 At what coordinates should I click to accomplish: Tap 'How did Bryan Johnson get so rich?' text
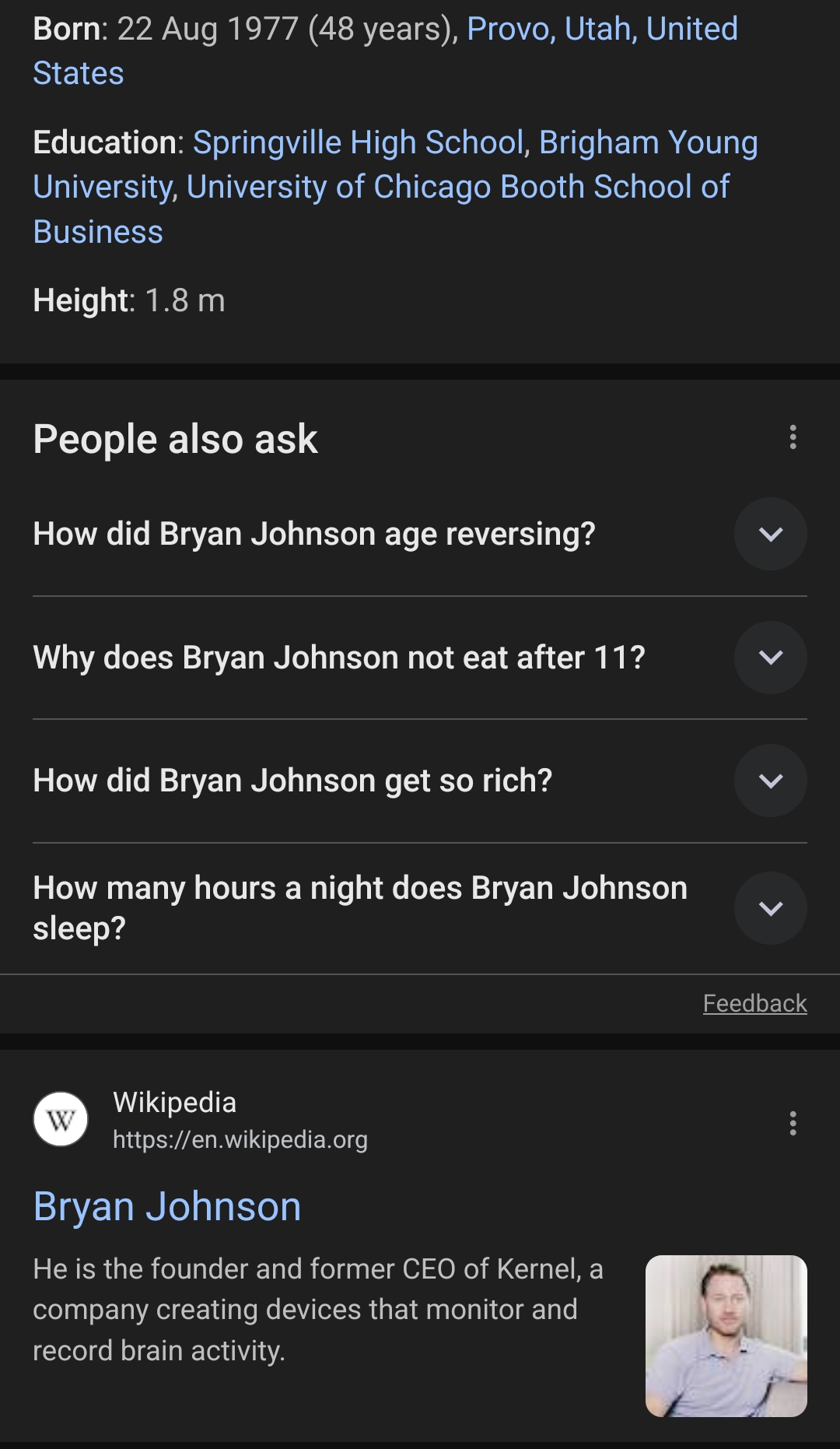click(x=292, y=781)
